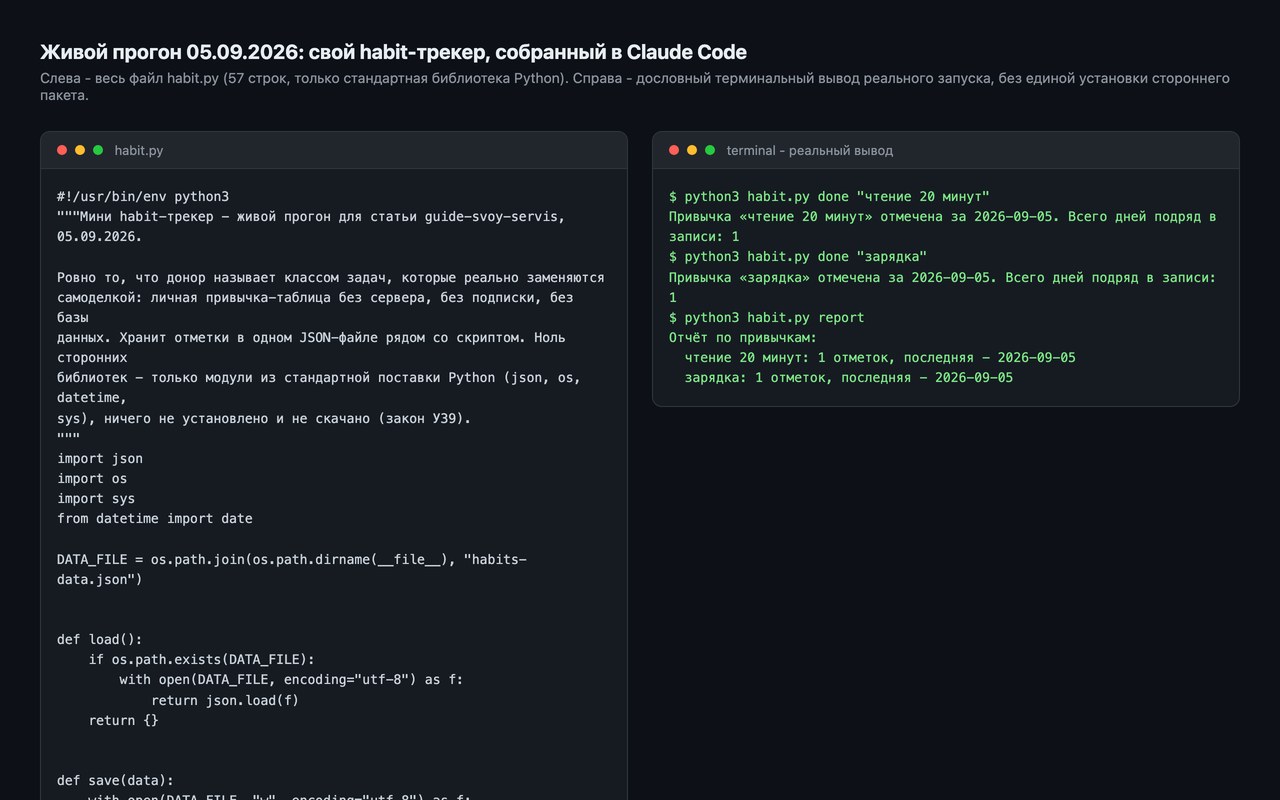Click the 'import sys' code line
1280x800 pixels.
(96, 498)
